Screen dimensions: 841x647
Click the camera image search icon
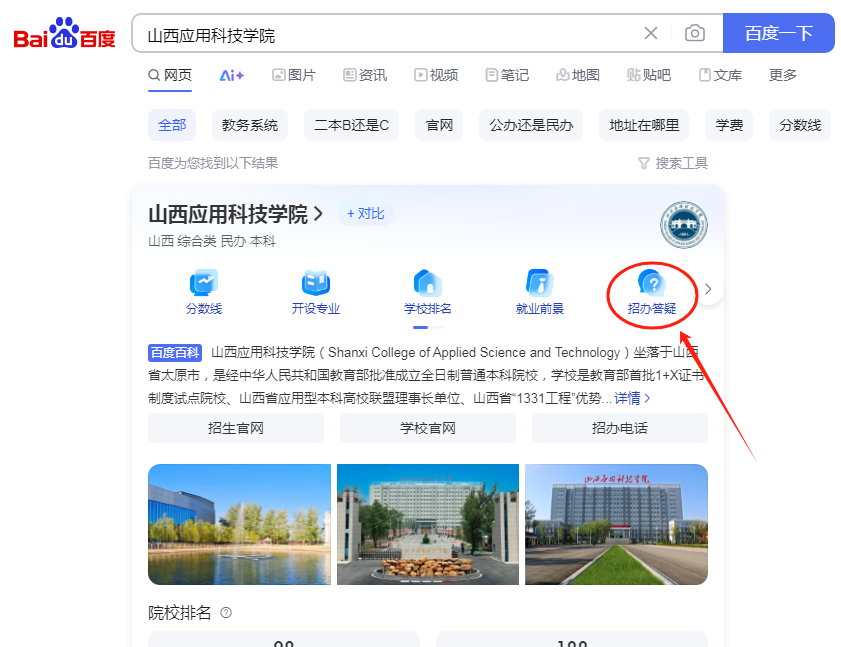coord(694,34)
